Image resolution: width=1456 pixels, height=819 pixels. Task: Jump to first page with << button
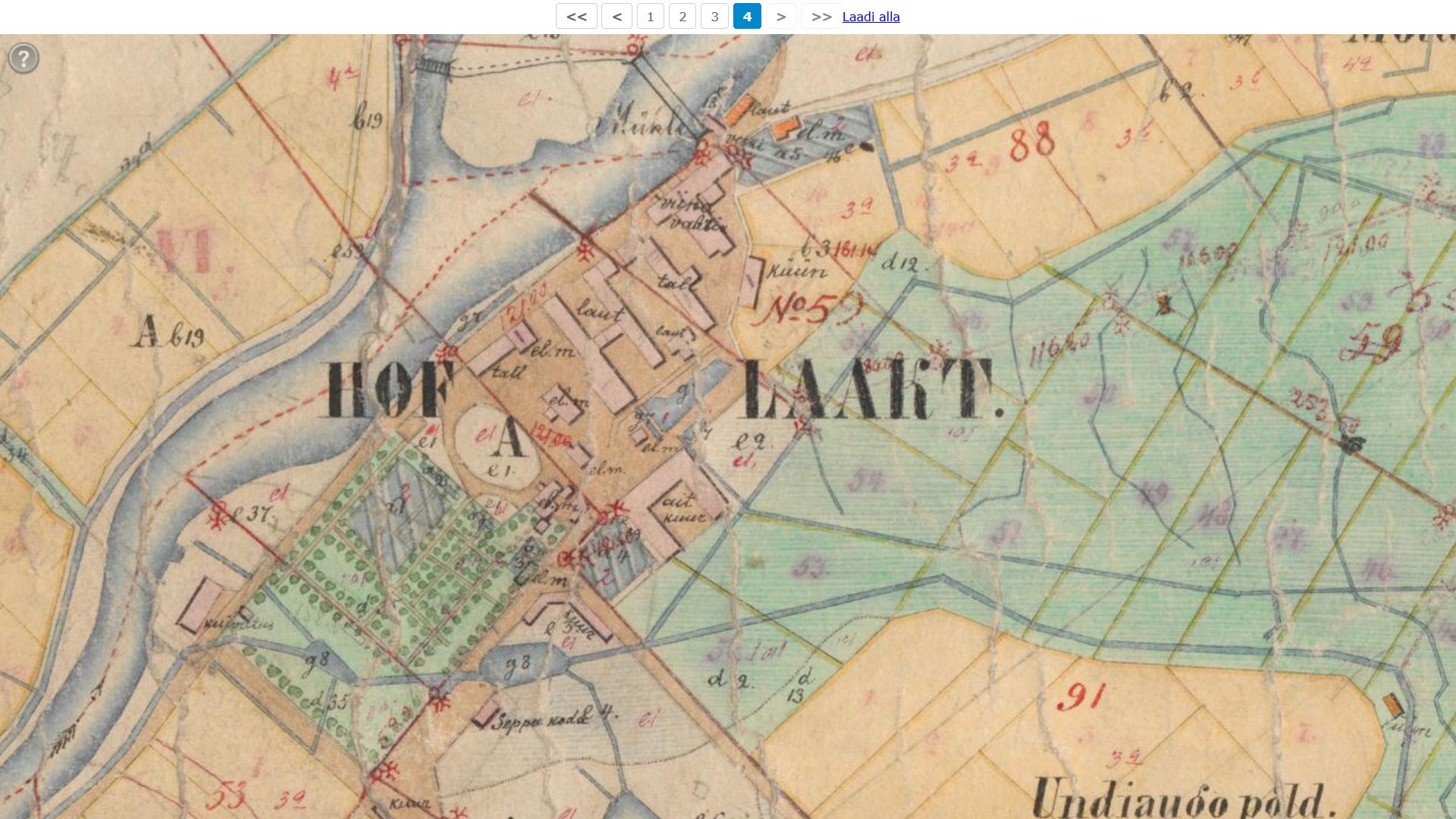click(x=576, y=17)
